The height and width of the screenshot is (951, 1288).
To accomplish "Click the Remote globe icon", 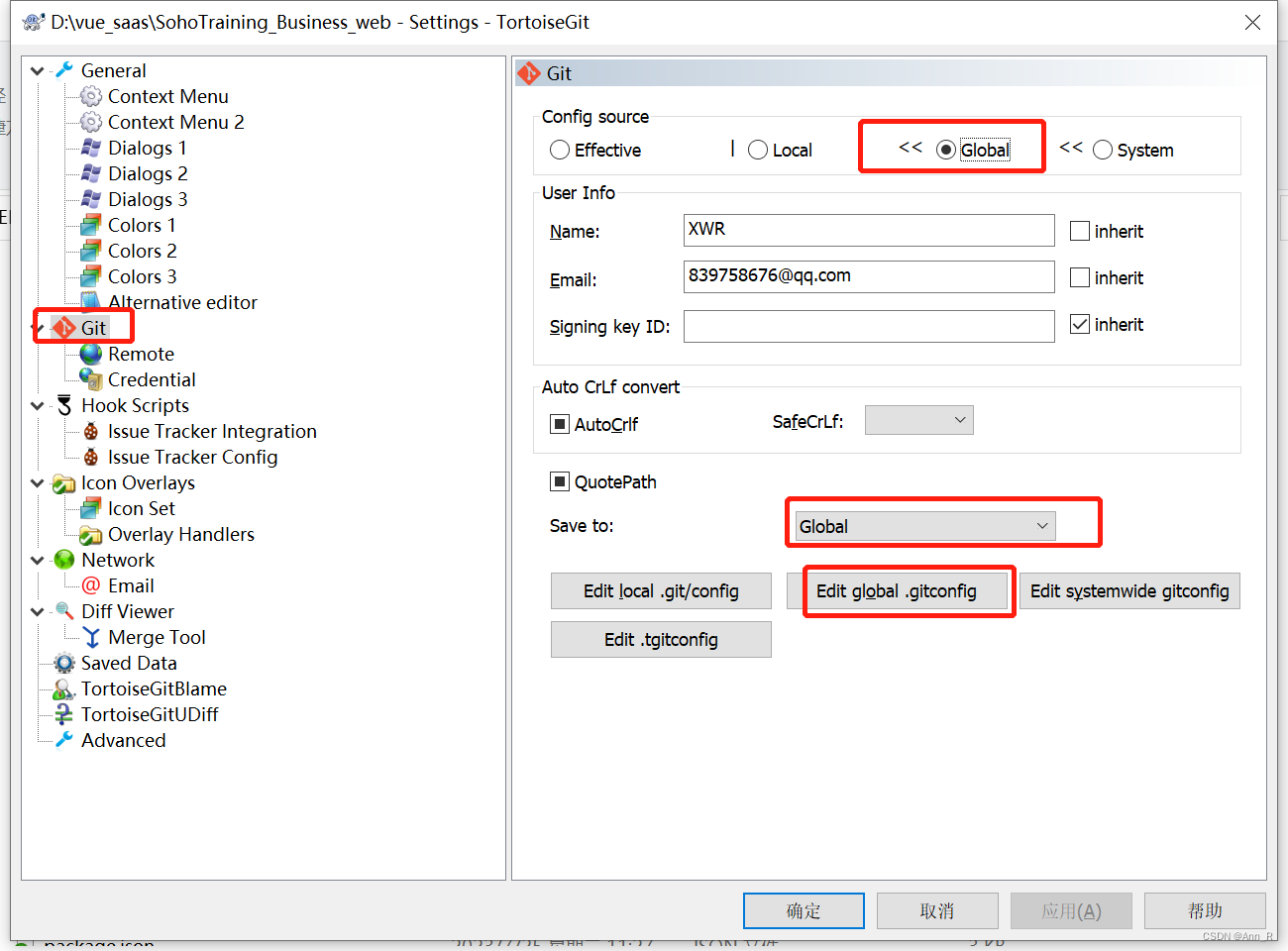I will point(91,354).
